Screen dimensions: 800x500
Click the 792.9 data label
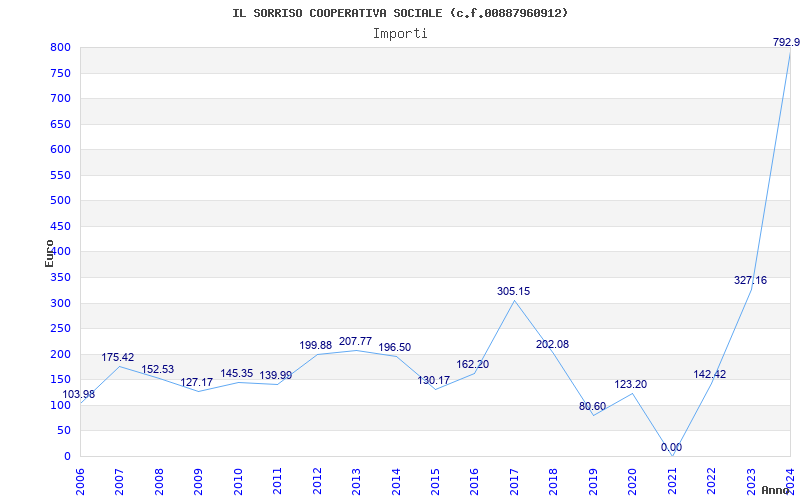[x=786, y=42]
